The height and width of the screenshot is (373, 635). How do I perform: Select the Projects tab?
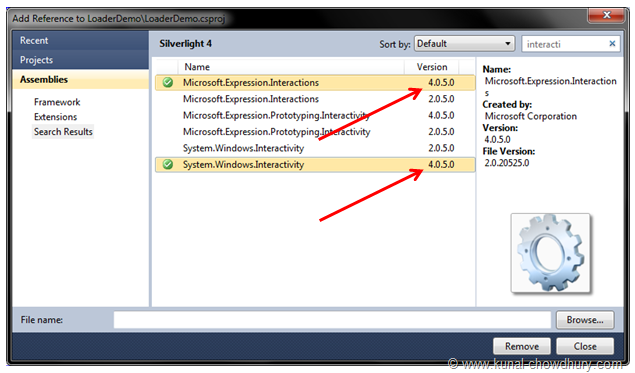click(x=80, y=60)
